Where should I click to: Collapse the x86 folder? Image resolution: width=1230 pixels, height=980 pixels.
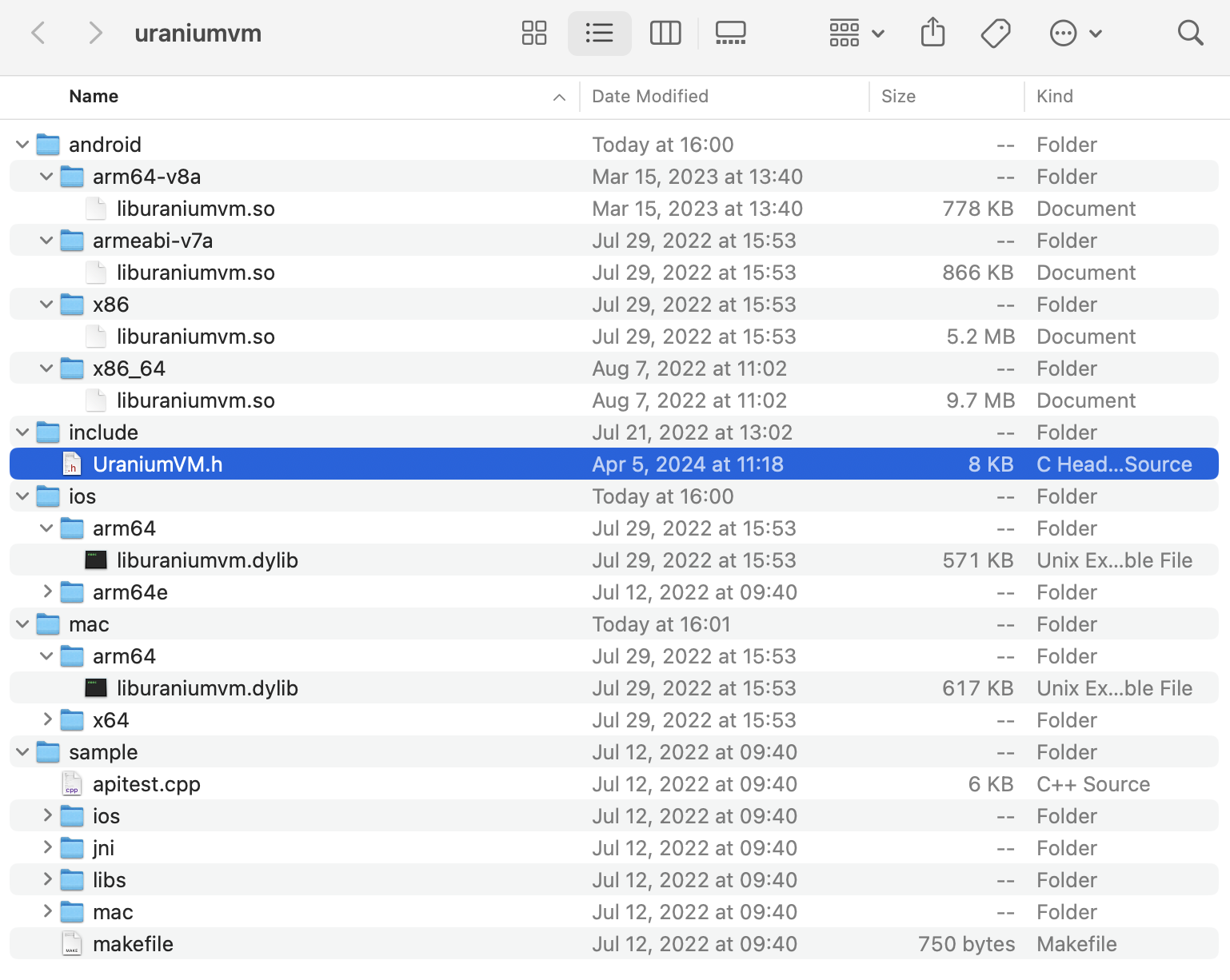pos(46,305)
